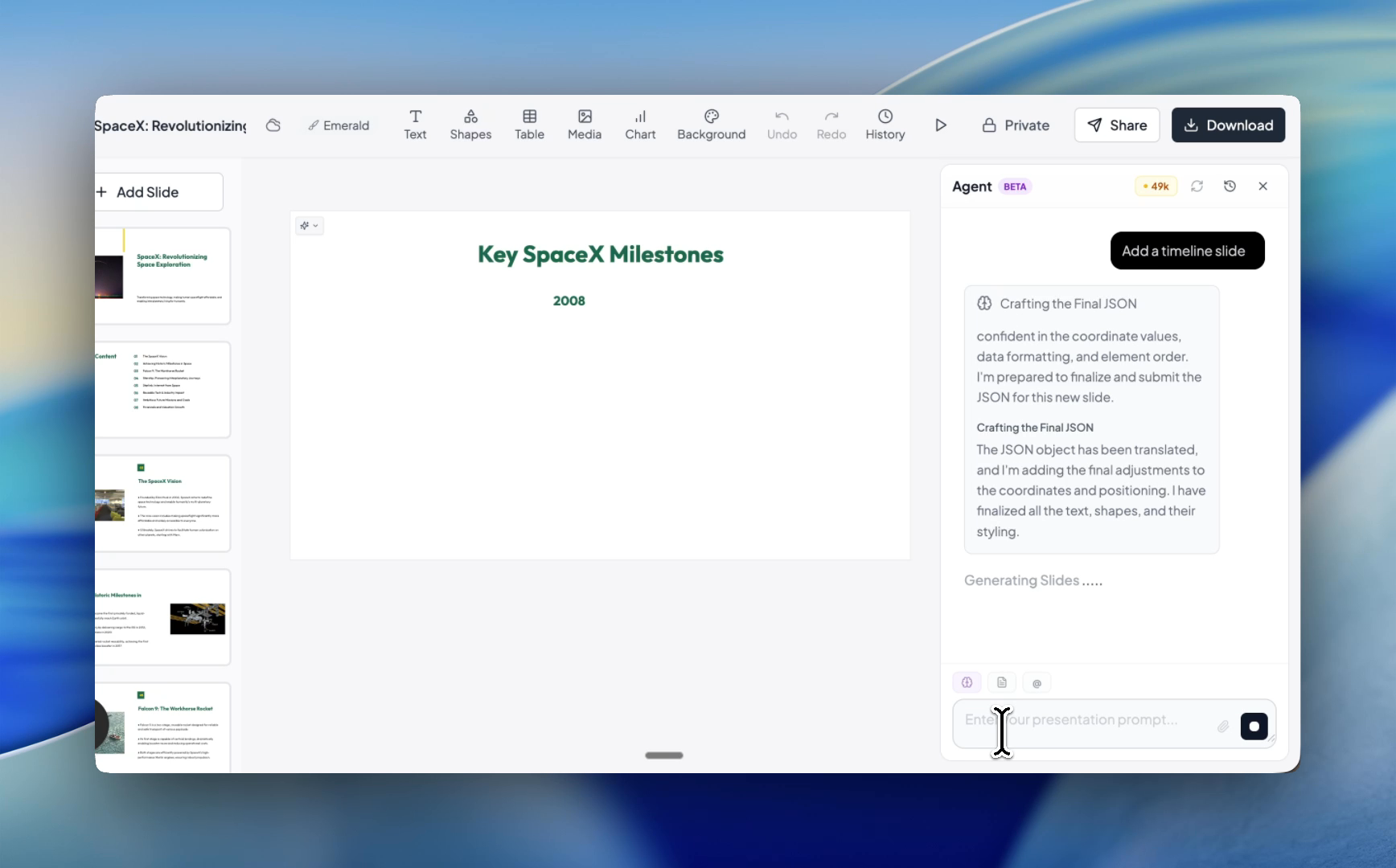This screenshot has height=868, width=1396.
Task: Toggle the document context icon
Action: pos(1002,682)
